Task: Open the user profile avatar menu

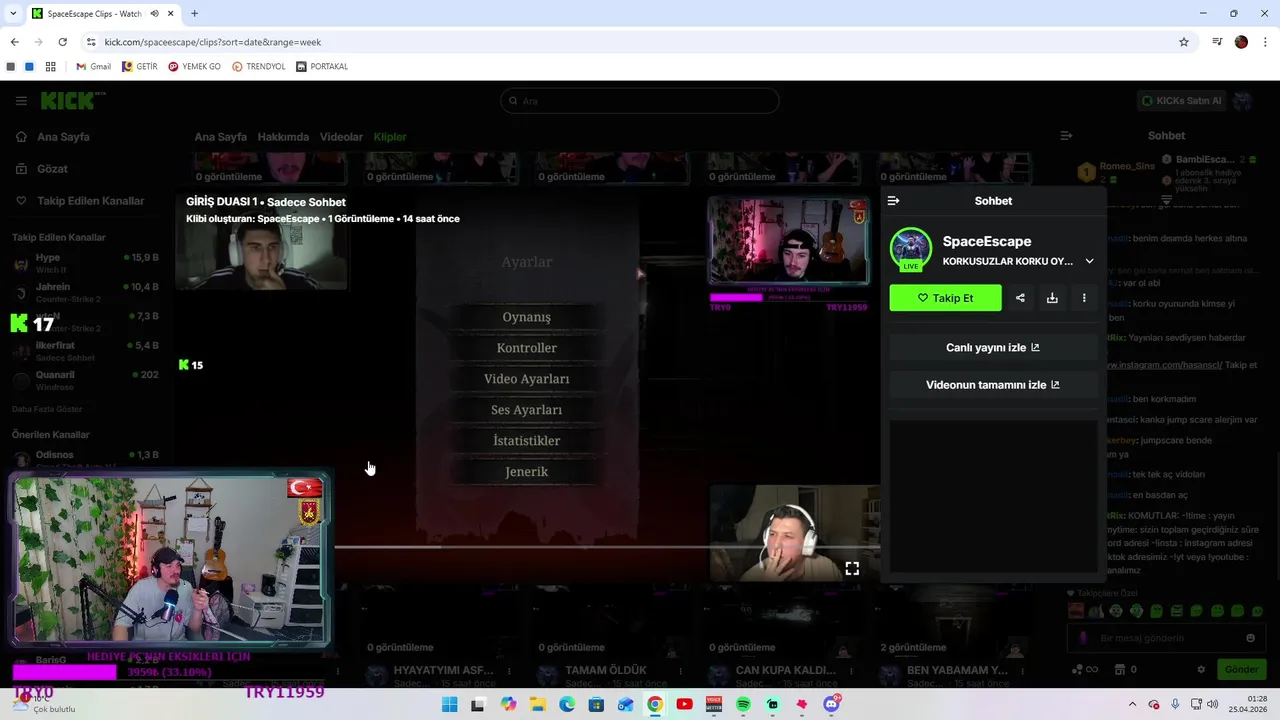Action: (x=1243, y=101)
